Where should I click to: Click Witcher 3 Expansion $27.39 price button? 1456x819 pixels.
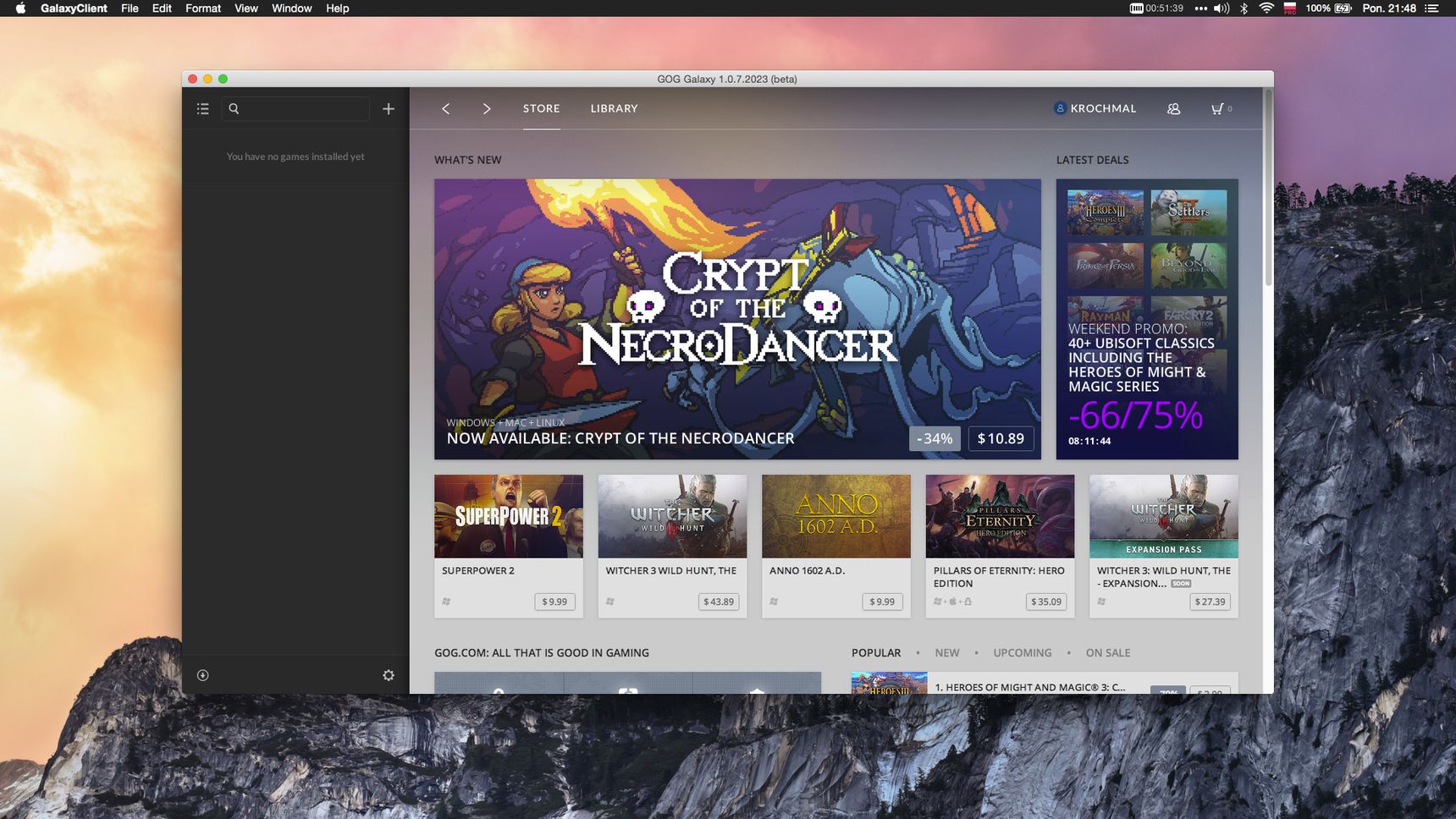(1211, 602)
